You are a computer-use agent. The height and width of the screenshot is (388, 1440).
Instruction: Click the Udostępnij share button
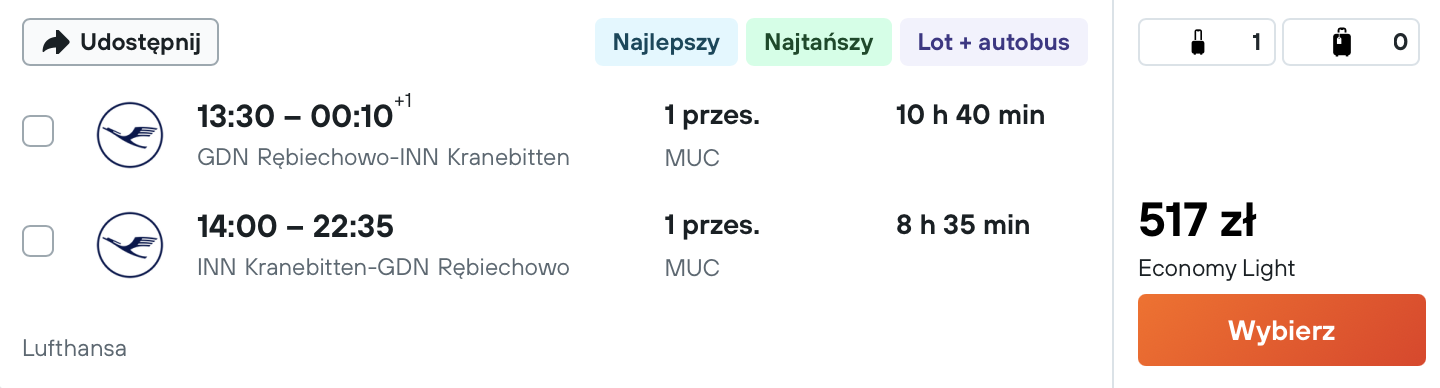pyautogui.click(x=120, y=42)
